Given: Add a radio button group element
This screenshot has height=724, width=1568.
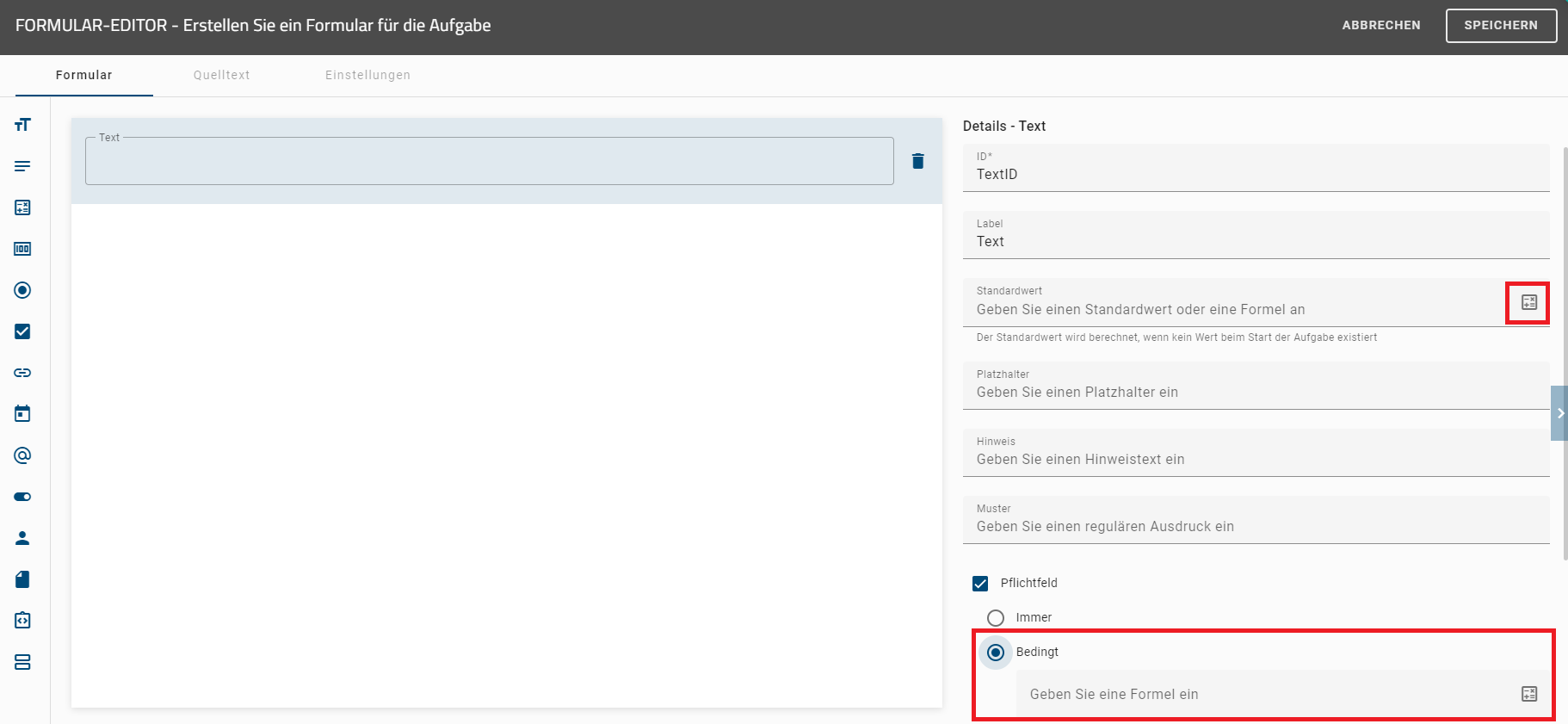Looking at the screenshot, I should pyautogui.click(x=22, y=290).
